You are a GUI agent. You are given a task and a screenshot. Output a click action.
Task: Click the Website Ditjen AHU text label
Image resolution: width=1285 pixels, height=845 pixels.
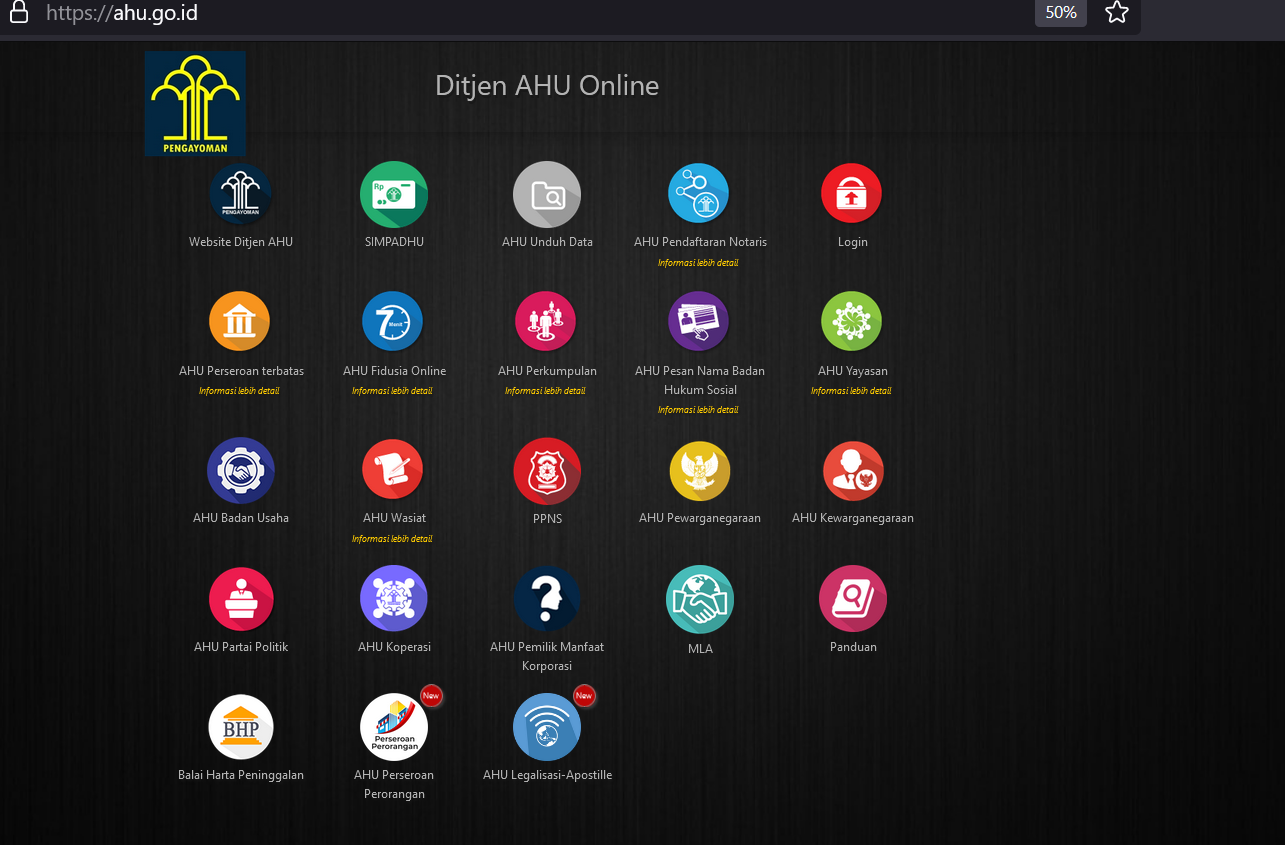coord(241,242)
